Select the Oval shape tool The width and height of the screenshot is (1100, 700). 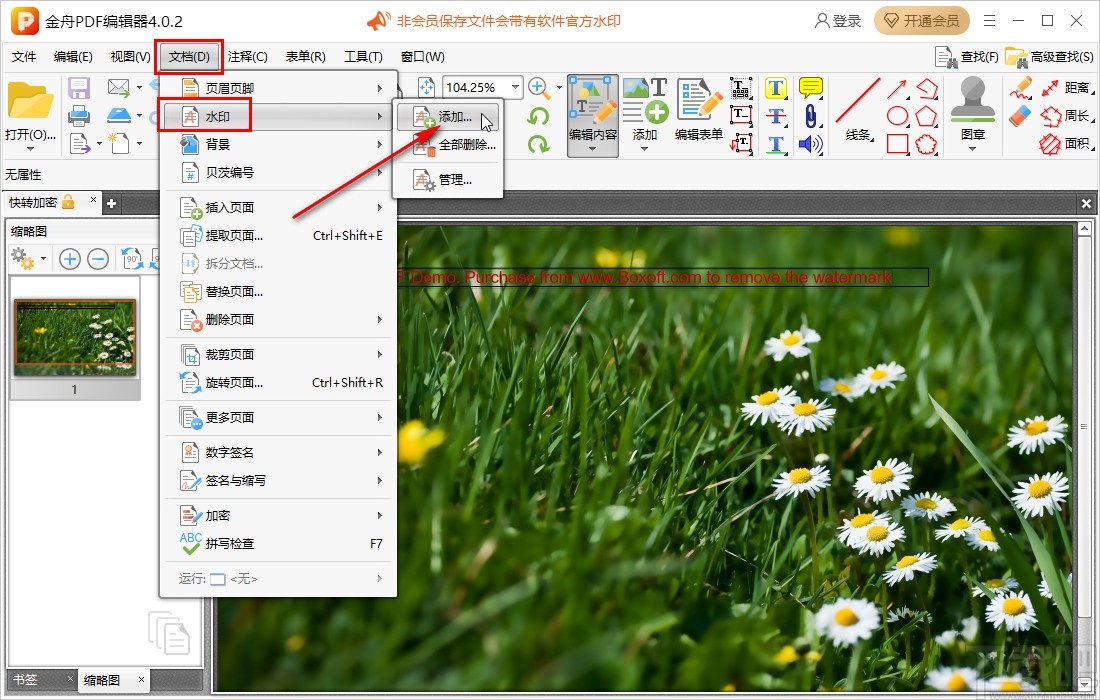tap(897, 116)
